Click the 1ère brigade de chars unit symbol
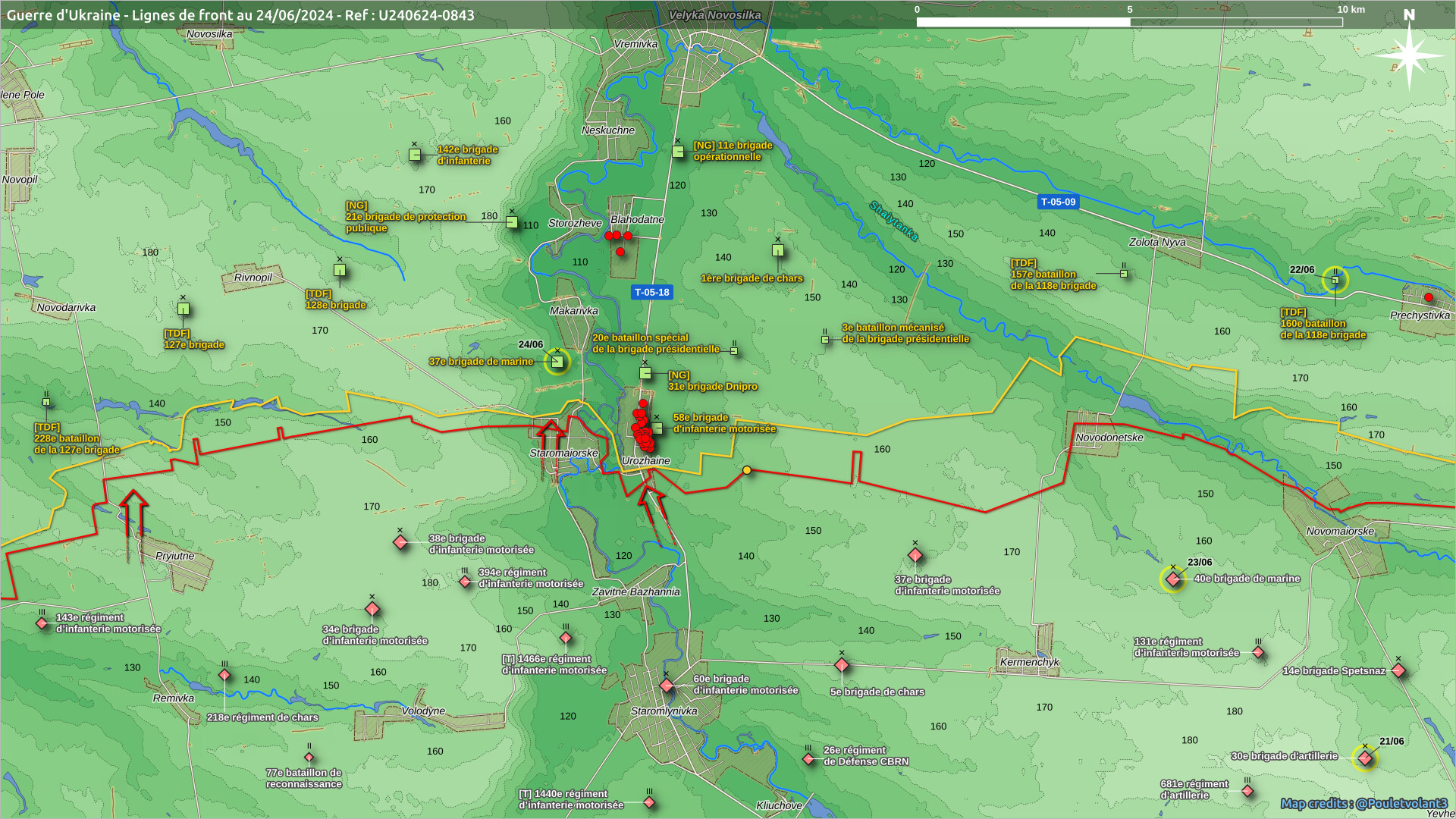1456x819 pixels. 777,250
